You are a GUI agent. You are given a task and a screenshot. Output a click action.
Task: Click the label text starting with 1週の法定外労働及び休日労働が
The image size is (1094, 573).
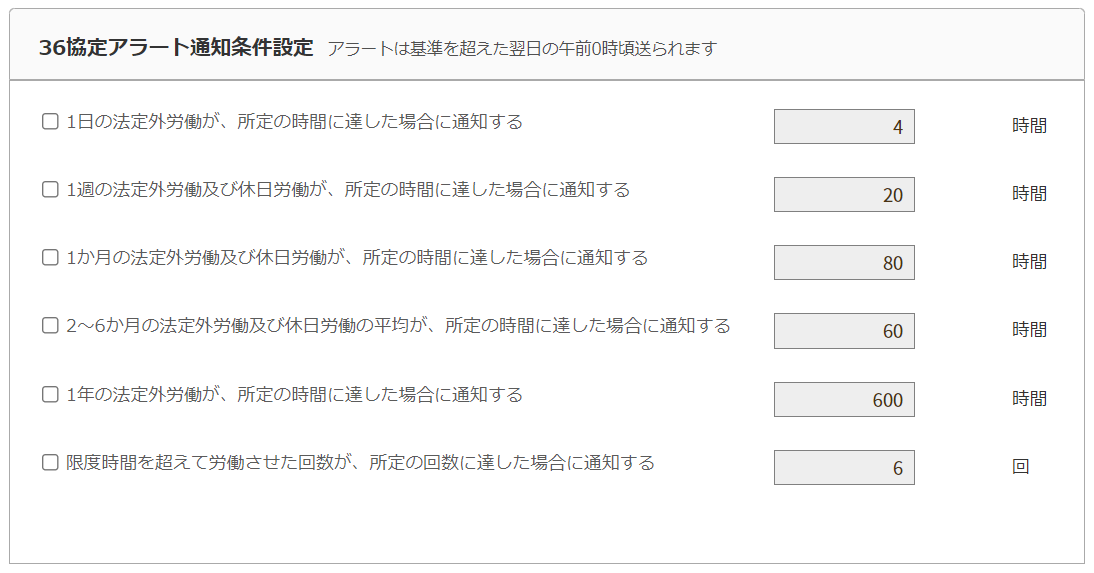[348, 190]
